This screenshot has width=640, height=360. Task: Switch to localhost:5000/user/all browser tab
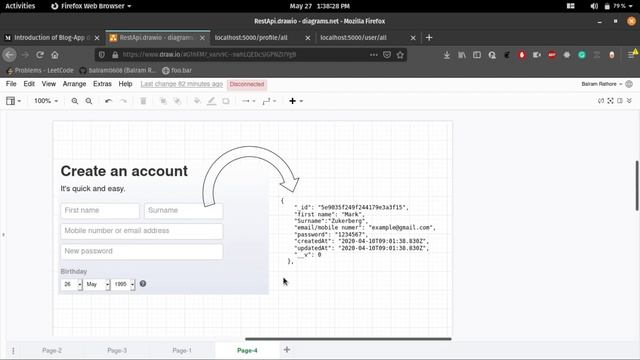click(x=368, y=38)
